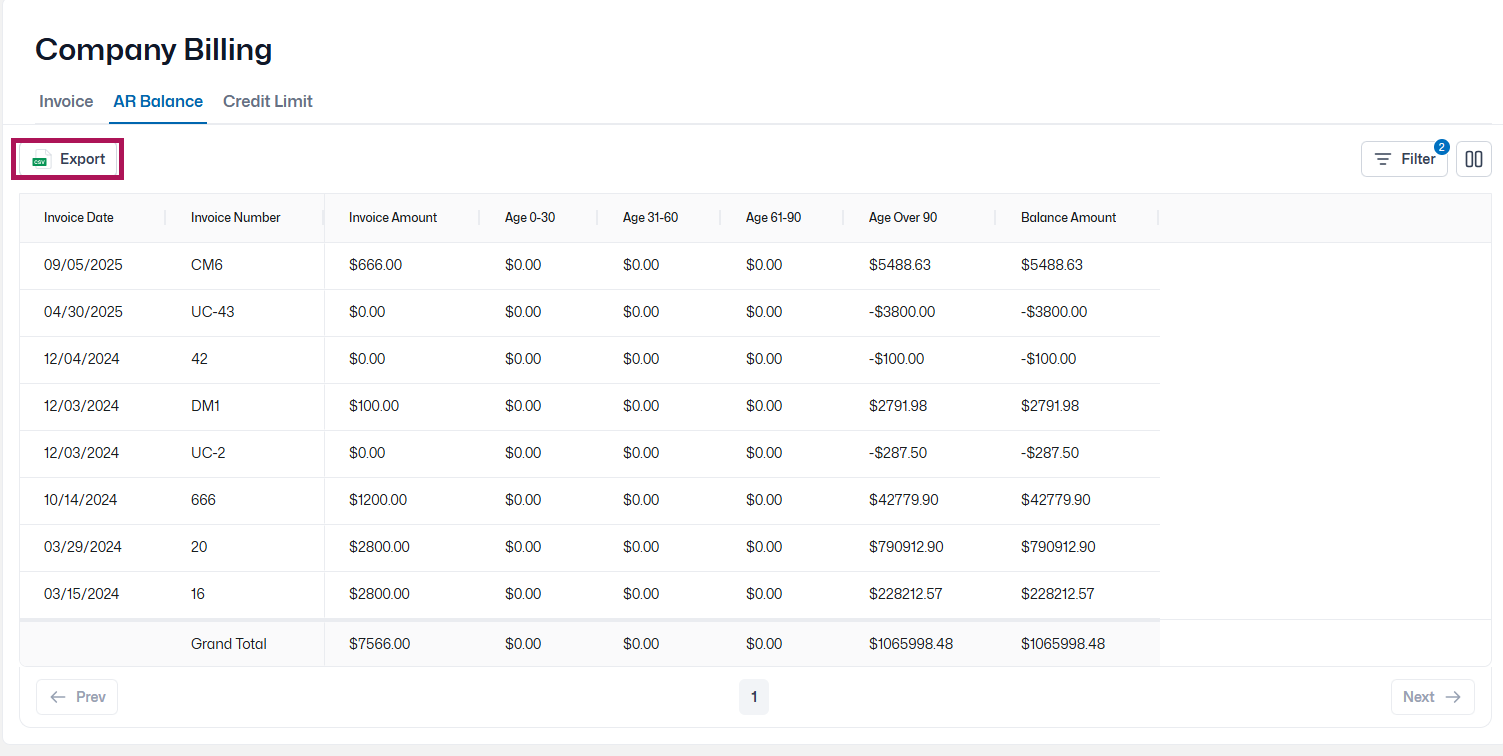Open the Filter panel

(1404, 159)
